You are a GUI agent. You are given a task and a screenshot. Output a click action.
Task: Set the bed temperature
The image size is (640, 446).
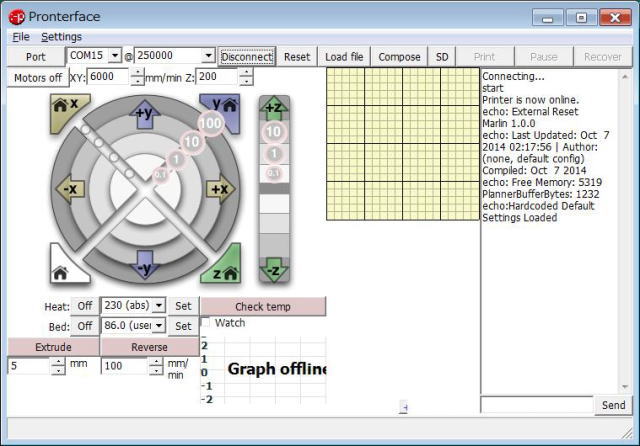point(183,326)
